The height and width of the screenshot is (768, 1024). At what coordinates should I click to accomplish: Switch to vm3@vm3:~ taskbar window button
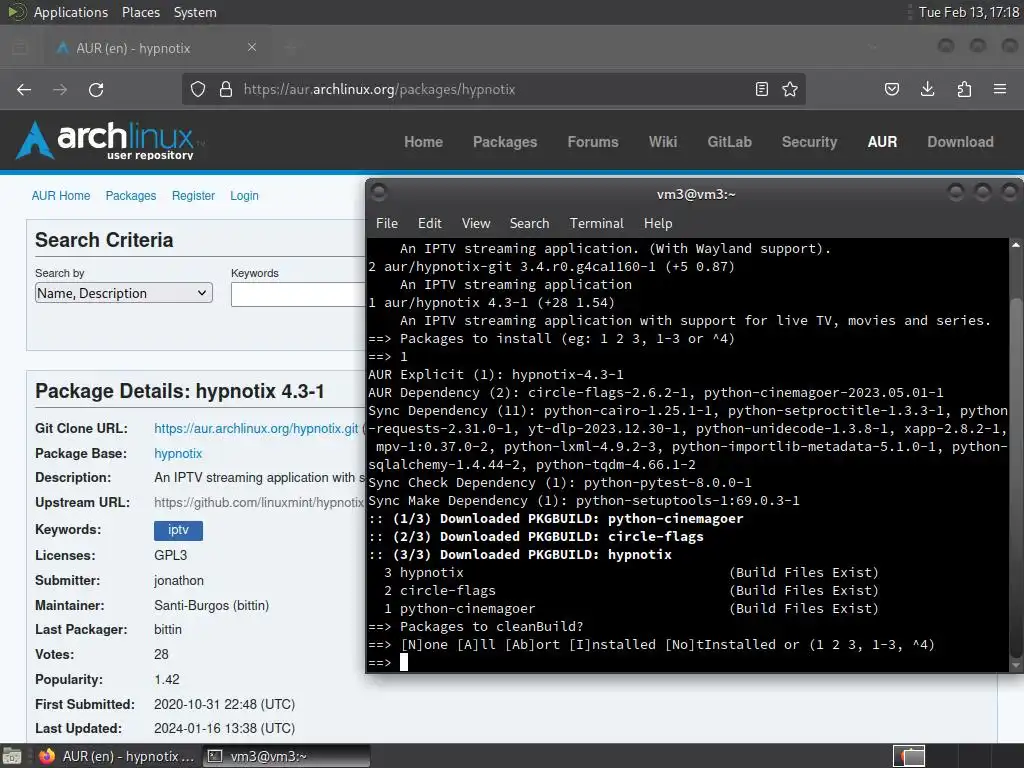pyautogui.click(x=286, y=756)
